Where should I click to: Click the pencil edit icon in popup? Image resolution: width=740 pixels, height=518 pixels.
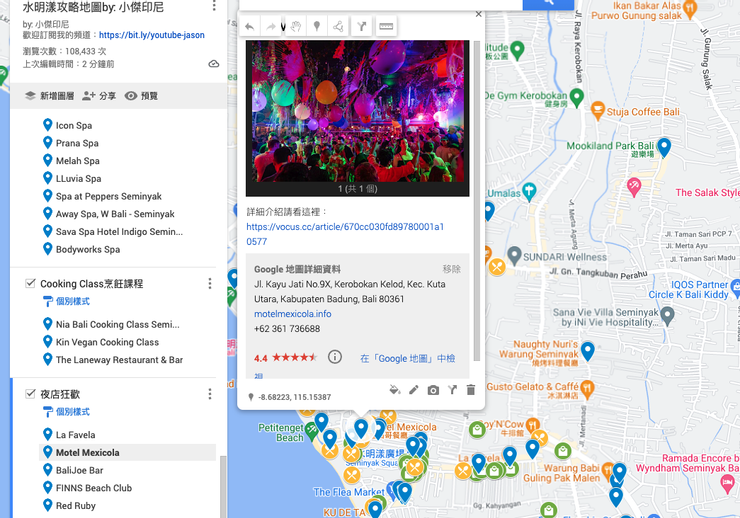pos(414,390)
